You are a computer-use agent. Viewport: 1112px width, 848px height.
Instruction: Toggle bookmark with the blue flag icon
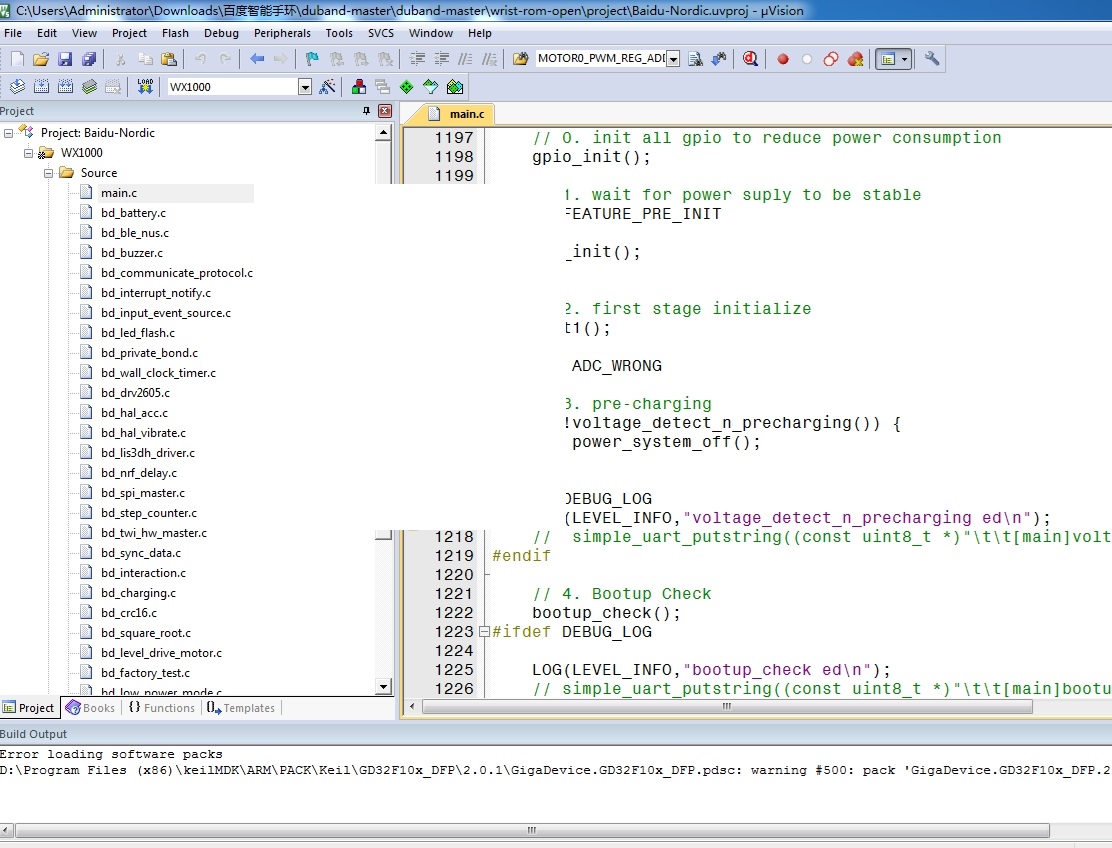point(312,59)
